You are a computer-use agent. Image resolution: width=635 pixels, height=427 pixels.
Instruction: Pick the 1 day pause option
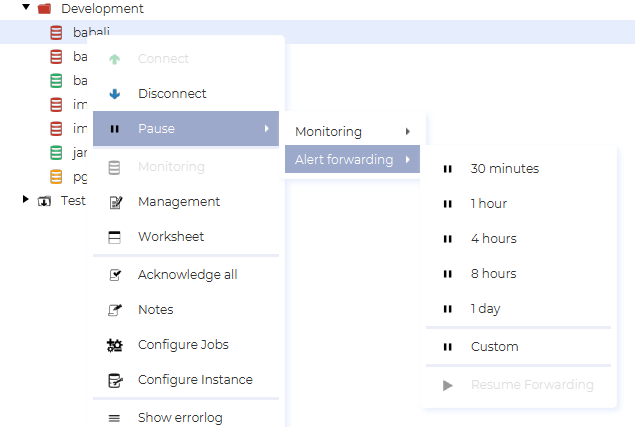point(485,309)
